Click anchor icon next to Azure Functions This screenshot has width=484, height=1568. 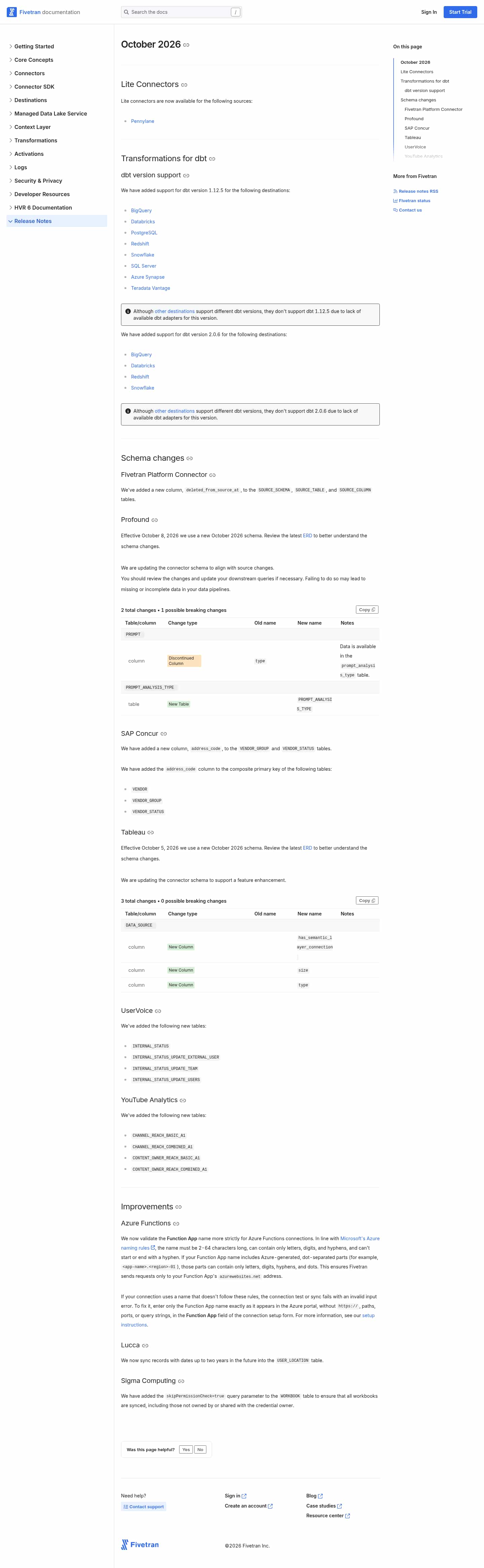[176, 1223]
